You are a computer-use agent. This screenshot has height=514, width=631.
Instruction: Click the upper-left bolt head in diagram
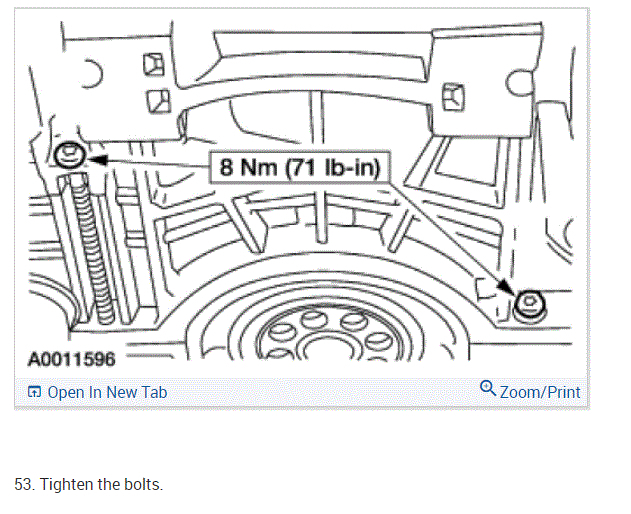point(70,155)
